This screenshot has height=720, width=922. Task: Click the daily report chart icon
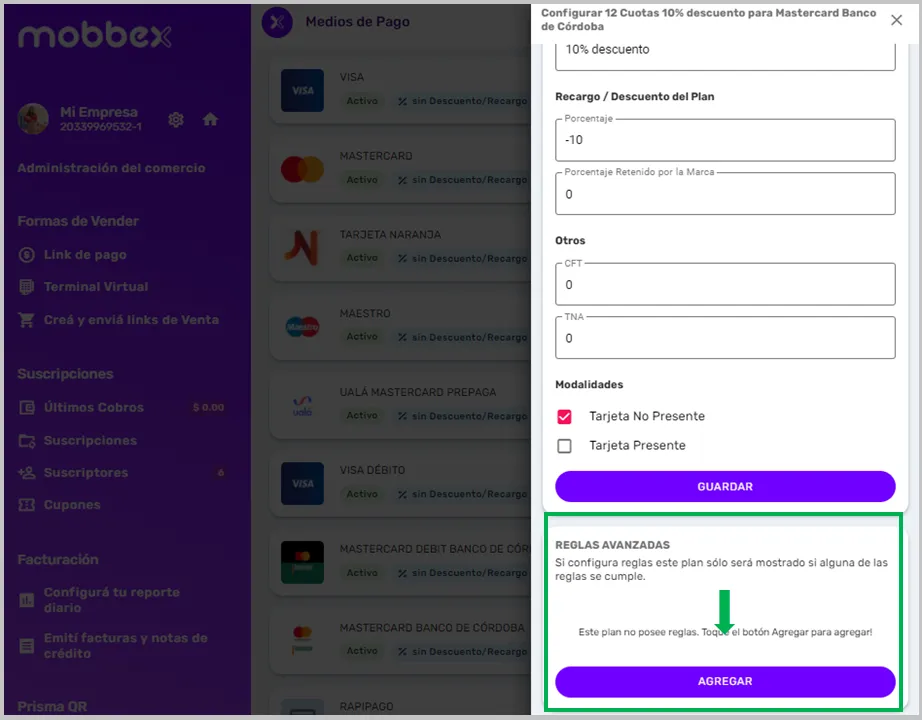[26, 600]
